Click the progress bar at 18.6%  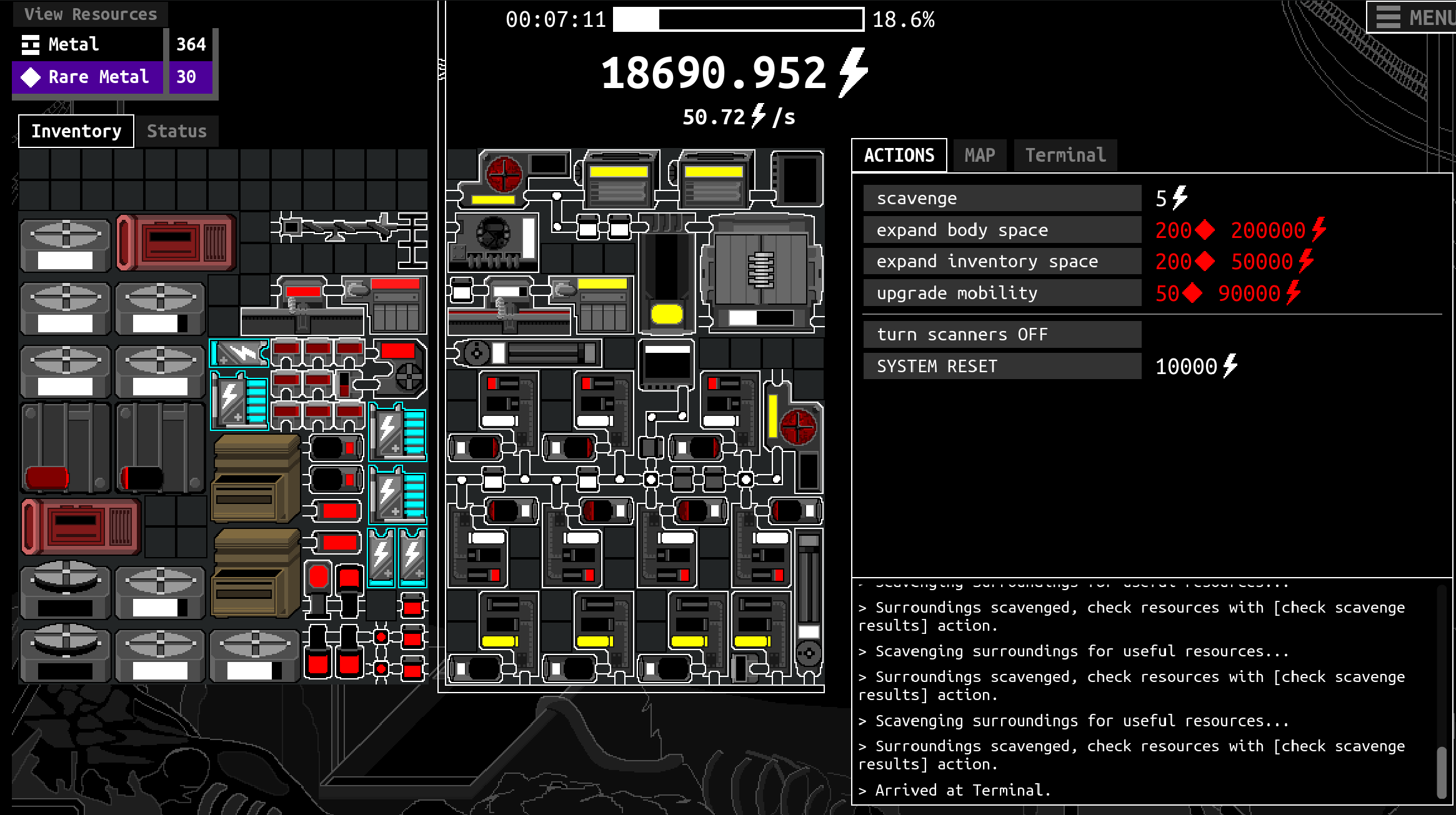739,19
